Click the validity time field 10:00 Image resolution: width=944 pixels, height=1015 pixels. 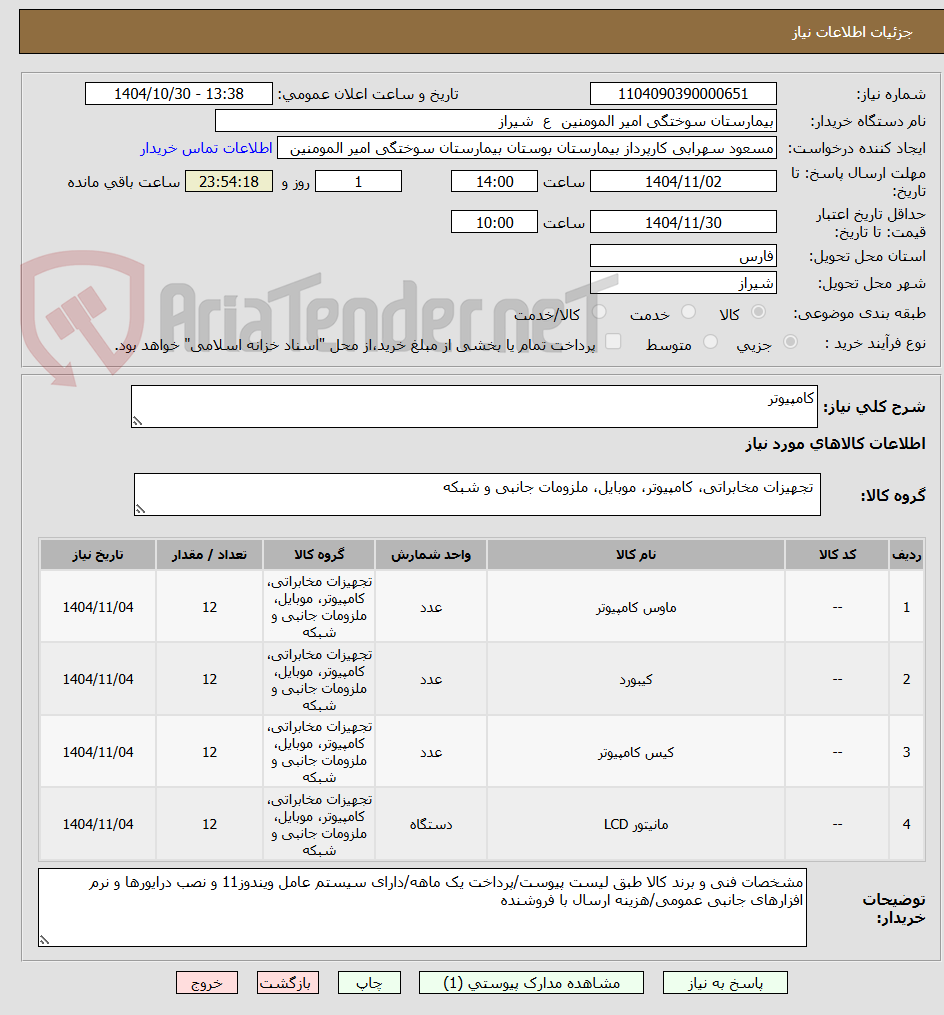coord(494,222)
